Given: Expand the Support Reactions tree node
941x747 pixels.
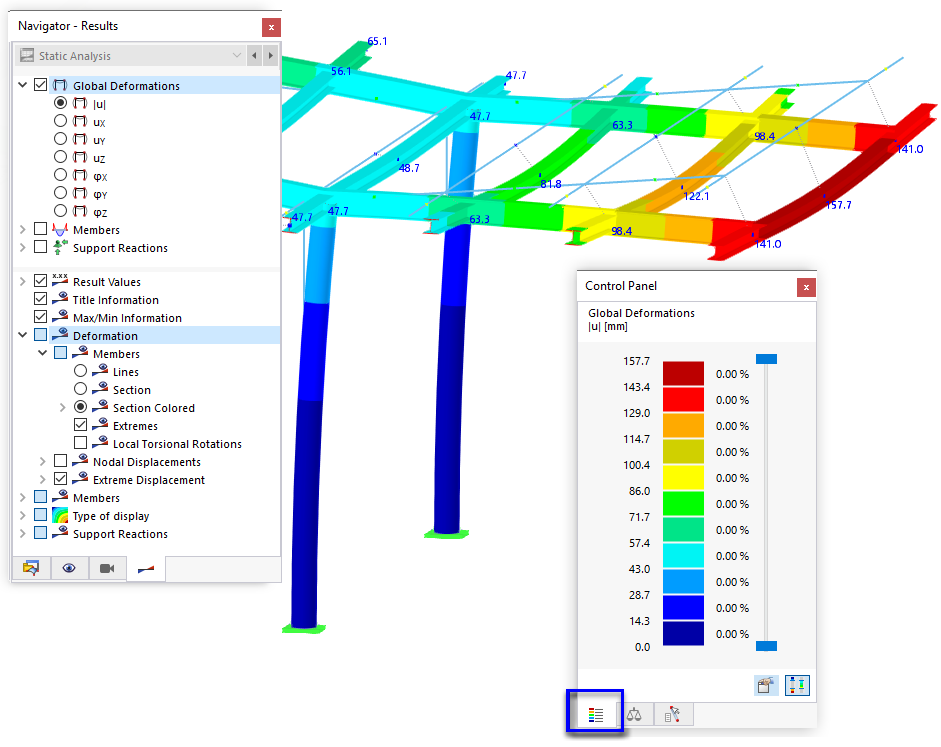Looking at the screenshot, I should (22, 247).
